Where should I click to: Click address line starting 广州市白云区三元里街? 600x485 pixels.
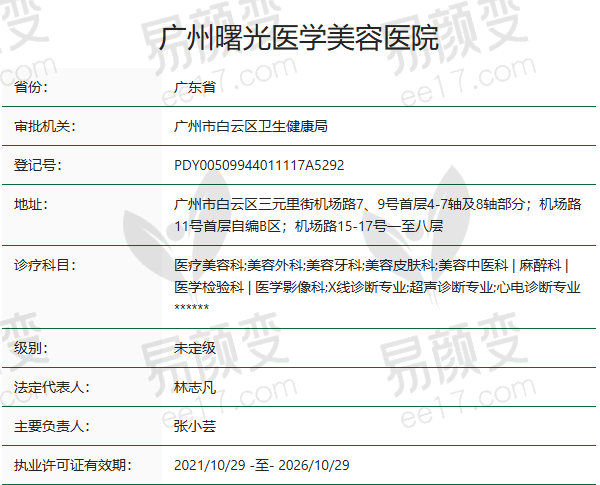coord(378,204)
